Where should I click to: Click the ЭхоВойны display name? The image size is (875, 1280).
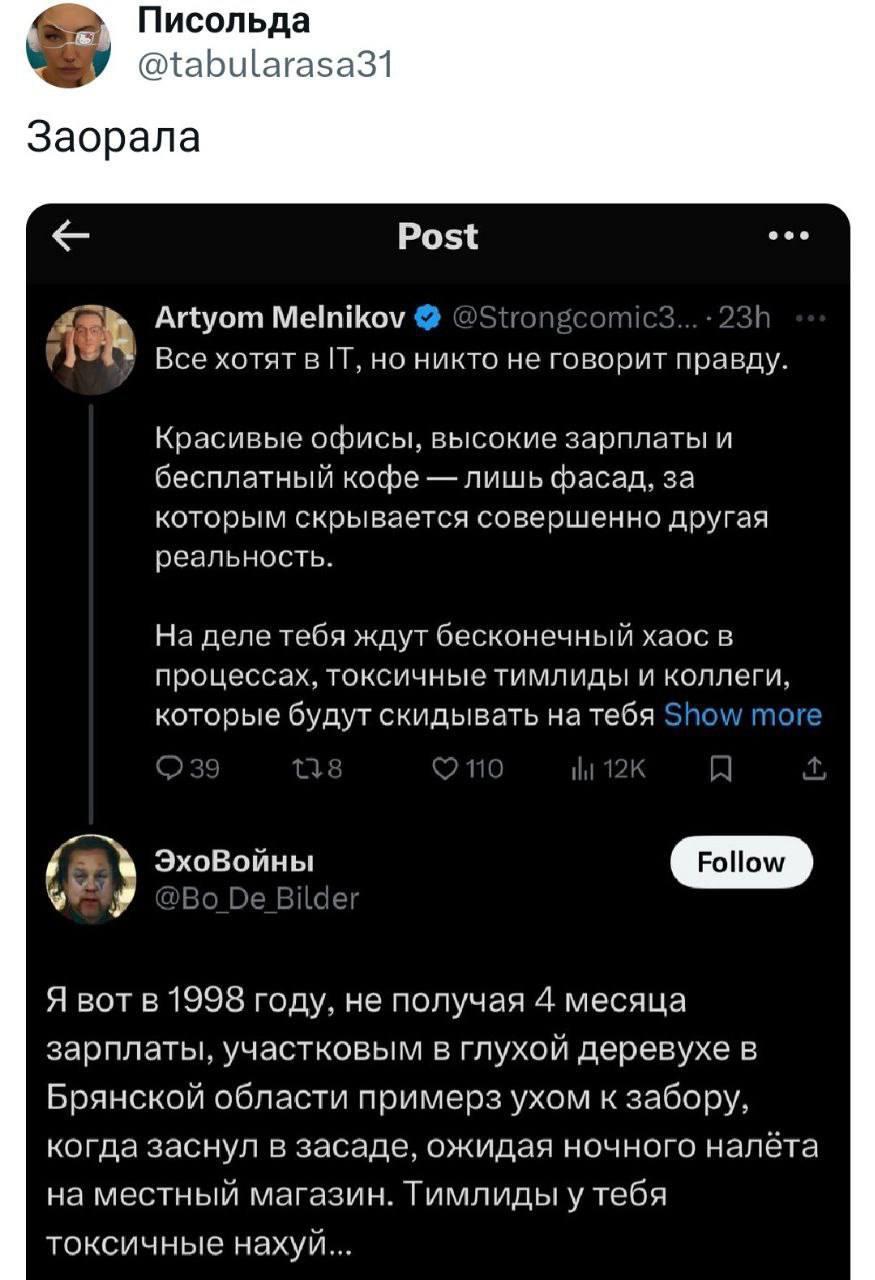pyautogui.click(x=235, y=861)
